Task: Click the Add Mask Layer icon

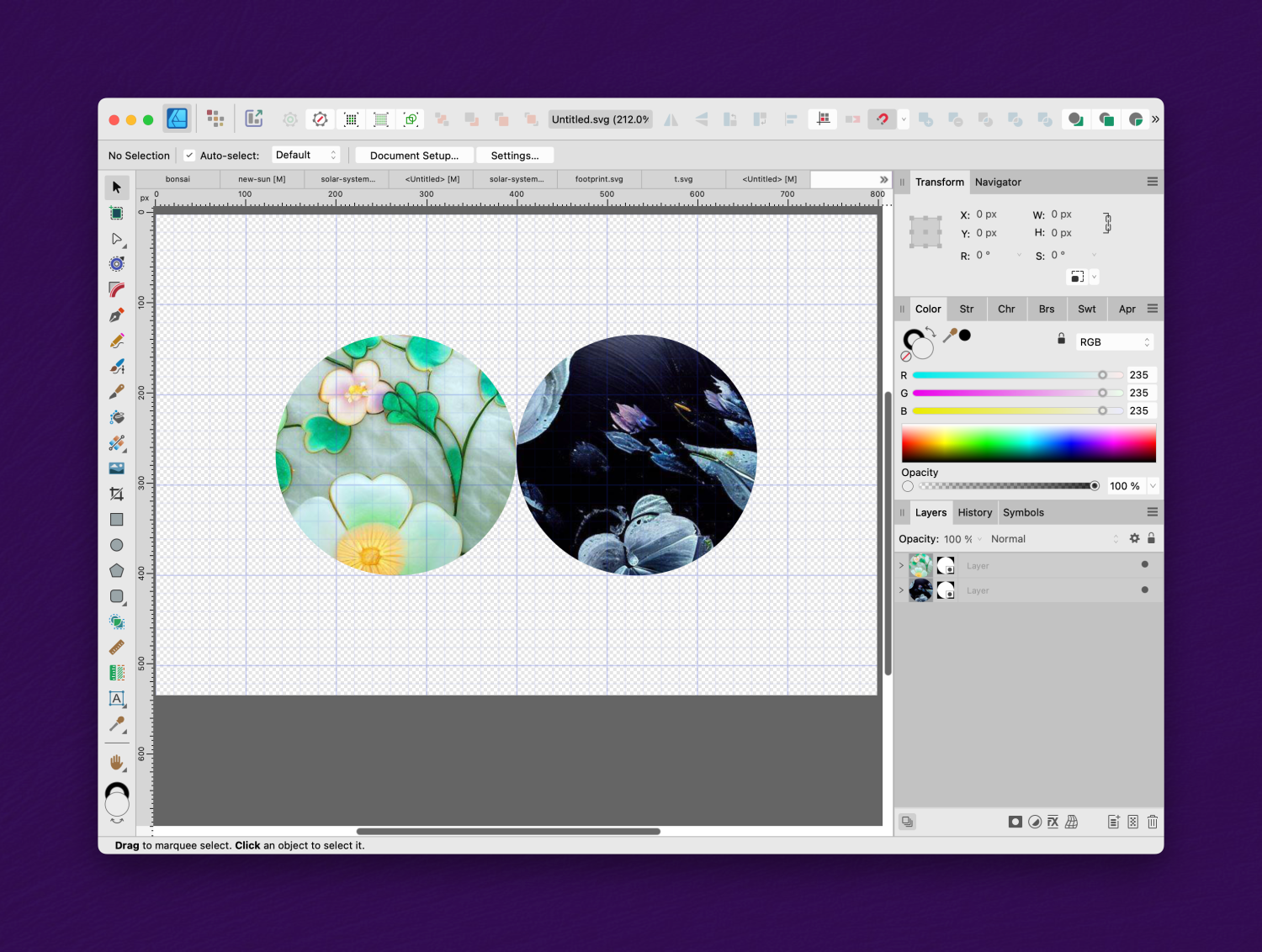Action: point(1015,822)
